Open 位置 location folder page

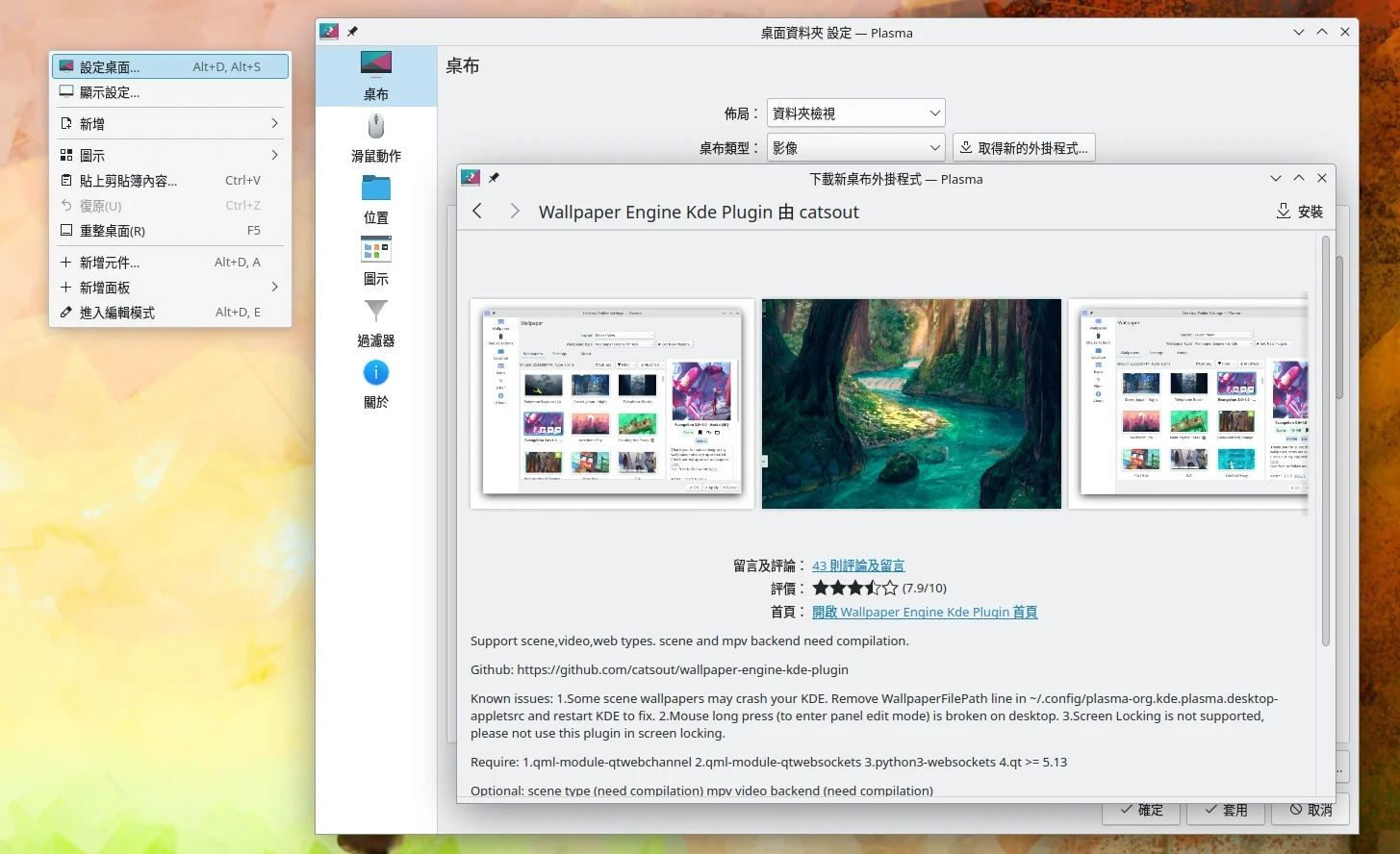(x=376, y=199)
